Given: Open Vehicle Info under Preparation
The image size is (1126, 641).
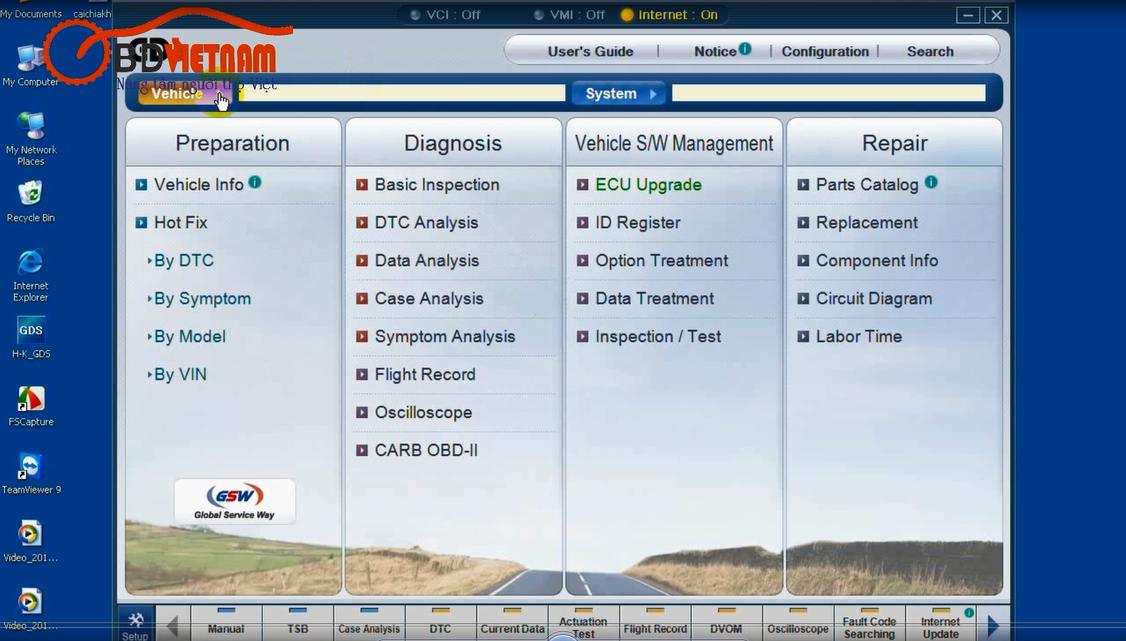Looking at the screenshot, I should [x=199, y=184].
